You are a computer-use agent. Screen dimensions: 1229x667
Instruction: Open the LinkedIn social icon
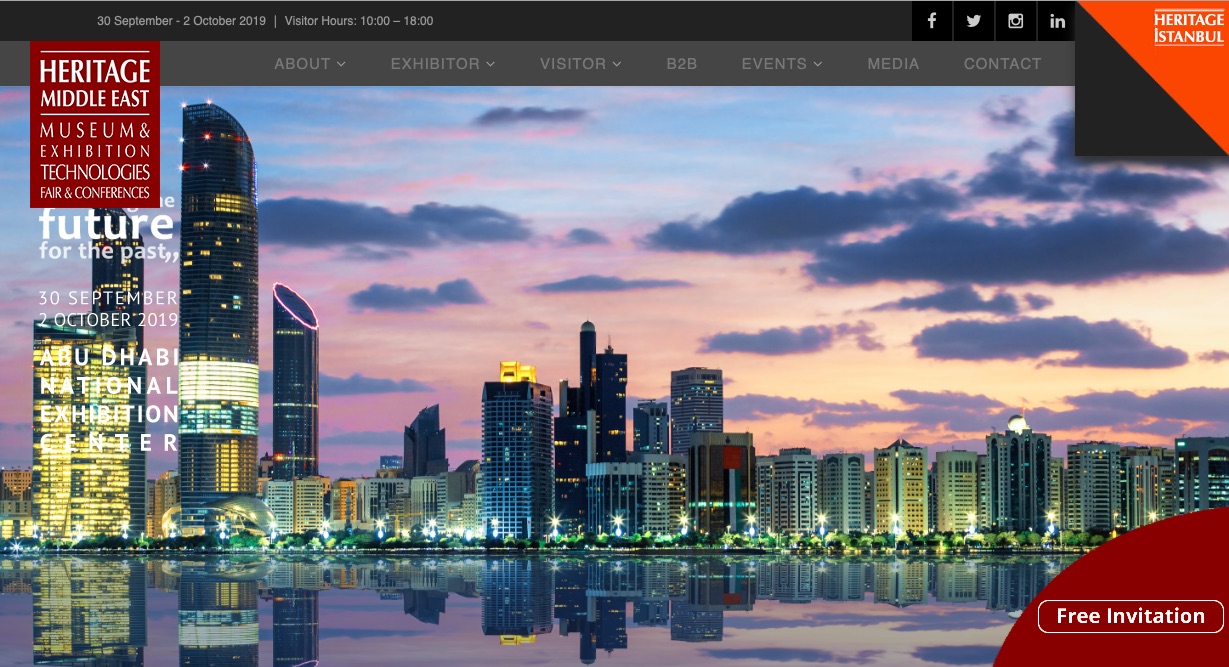[1058, 21]
